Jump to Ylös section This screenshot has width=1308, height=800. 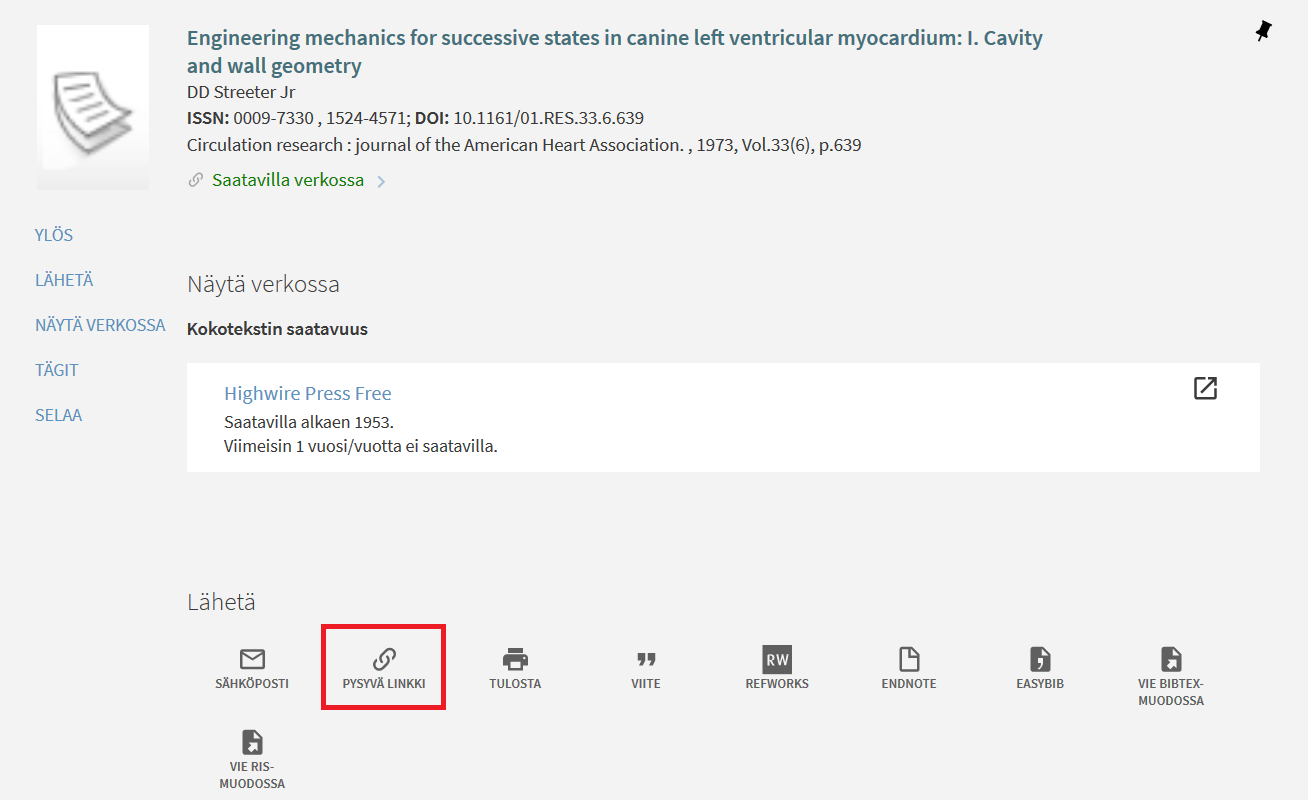(x=54, y=235)
